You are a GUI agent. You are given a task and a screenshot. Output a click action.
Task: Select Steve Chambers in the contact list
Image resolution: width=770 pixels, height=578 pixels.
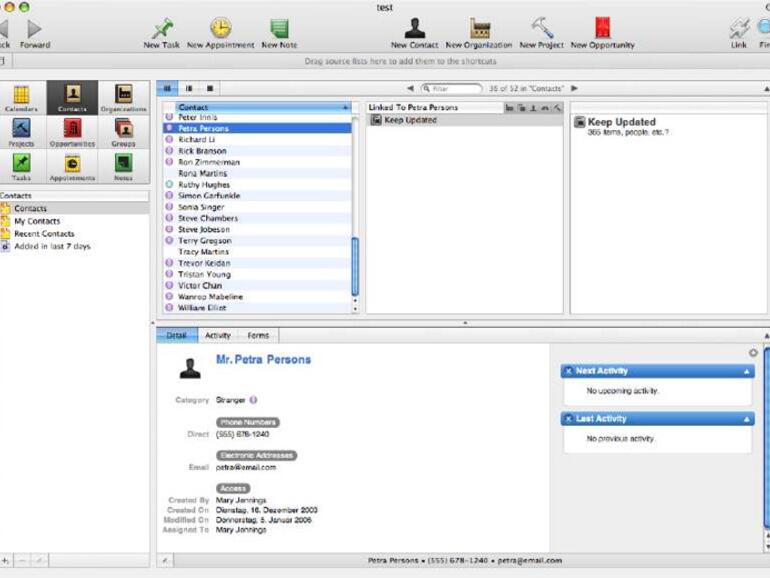click(x=208, y=218)
